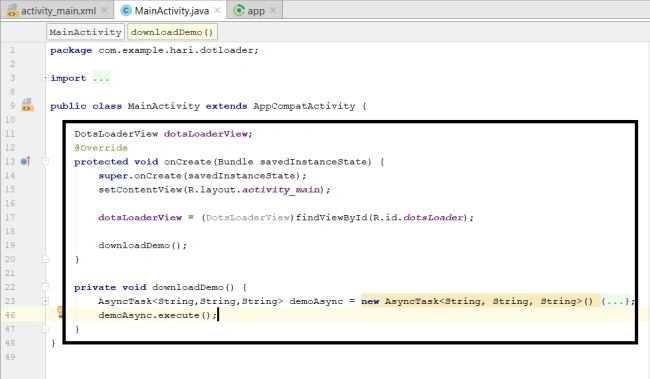Open the app tab
Screen dimensions: 650x379
256,11
